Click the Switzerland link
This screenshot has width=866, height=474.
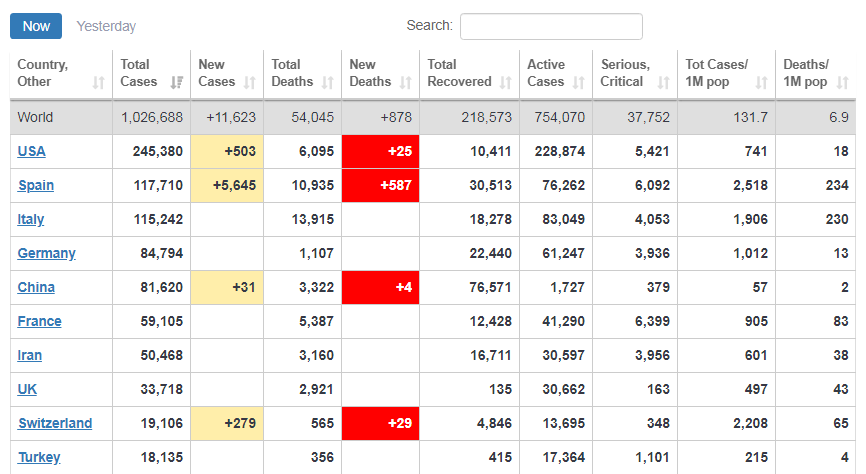[x=55, y=423]
